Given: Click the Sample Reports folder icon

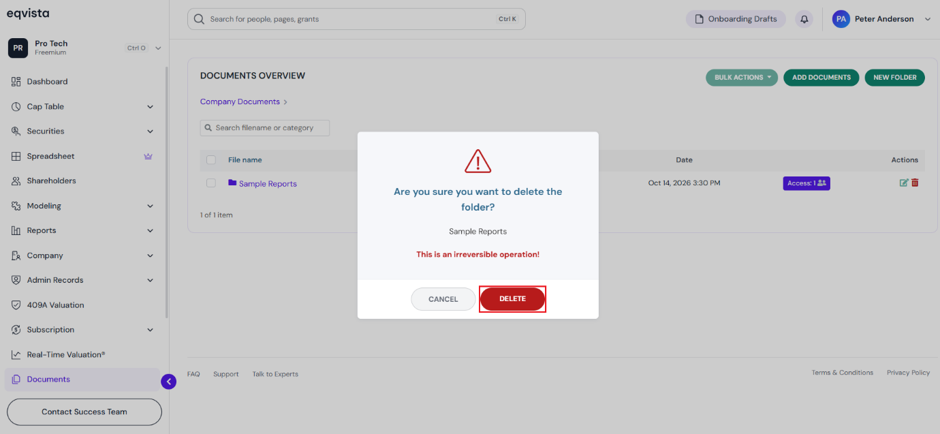Looking at the screenshot, I should click(232, 183).
